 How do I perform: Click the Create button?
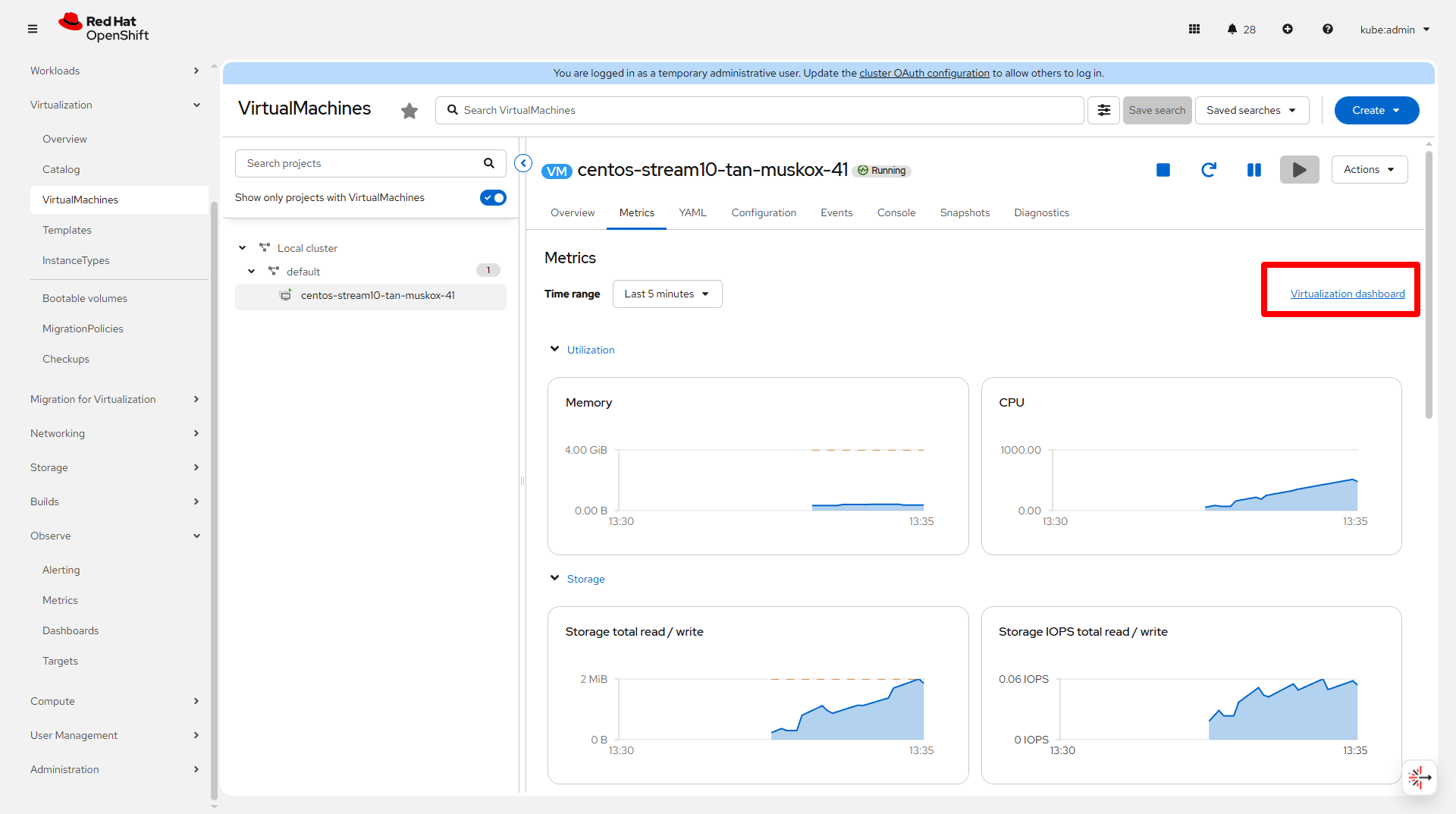[x=1376, y=111]
